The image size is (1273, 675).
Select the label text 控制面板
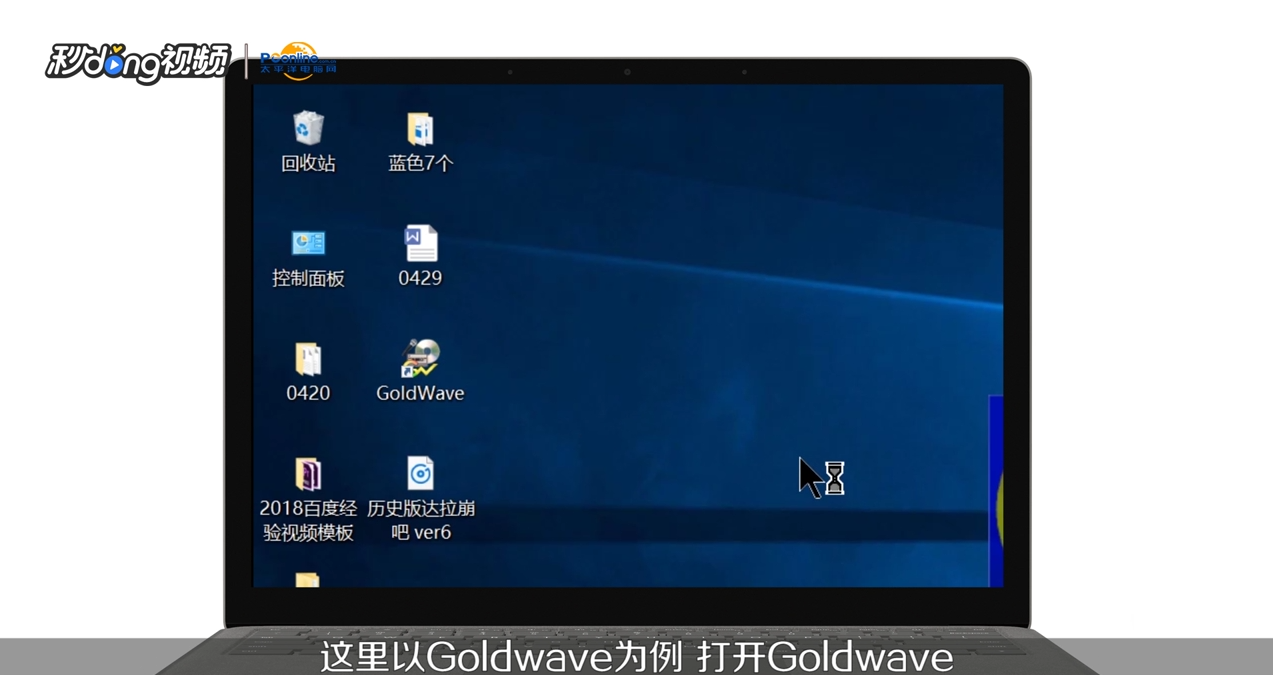pyautogui.click(x=308, y=278)
